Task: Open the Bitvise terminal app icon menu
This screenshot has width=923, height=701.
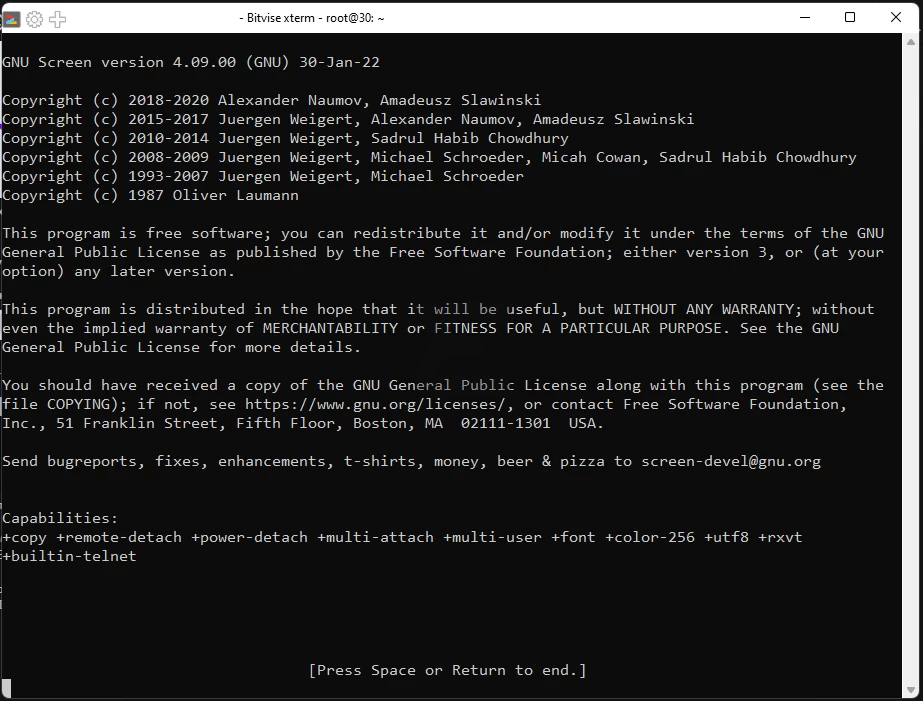Action: pos(11,19)
